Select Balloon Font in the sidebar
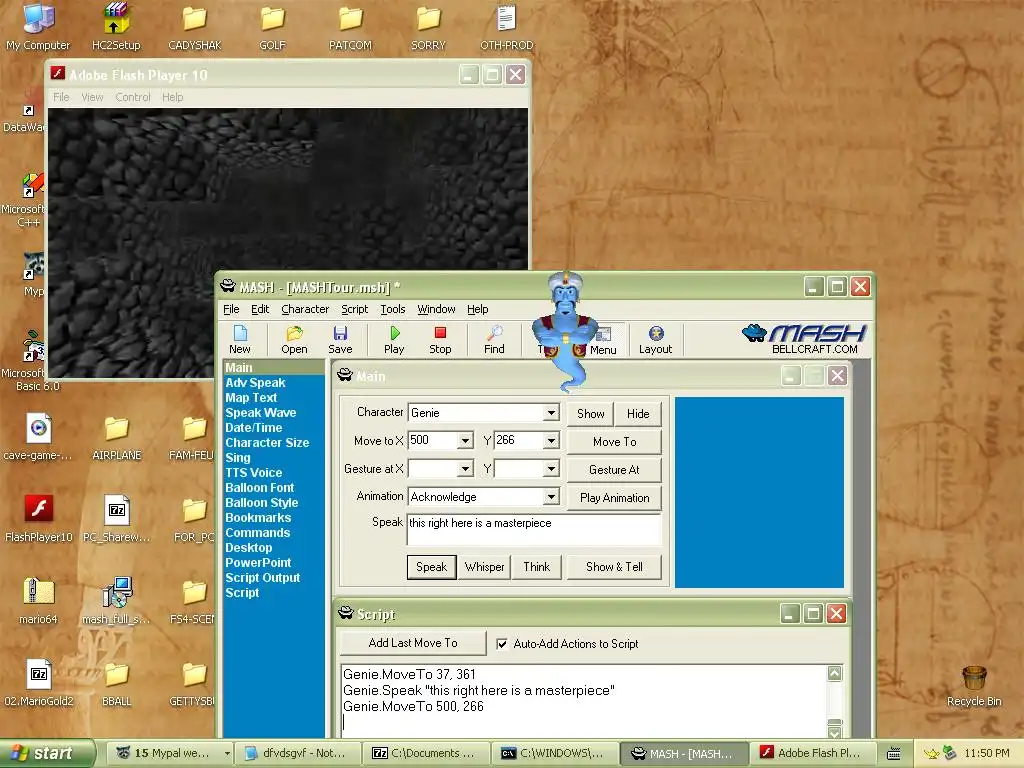 (x=259, y=488)
